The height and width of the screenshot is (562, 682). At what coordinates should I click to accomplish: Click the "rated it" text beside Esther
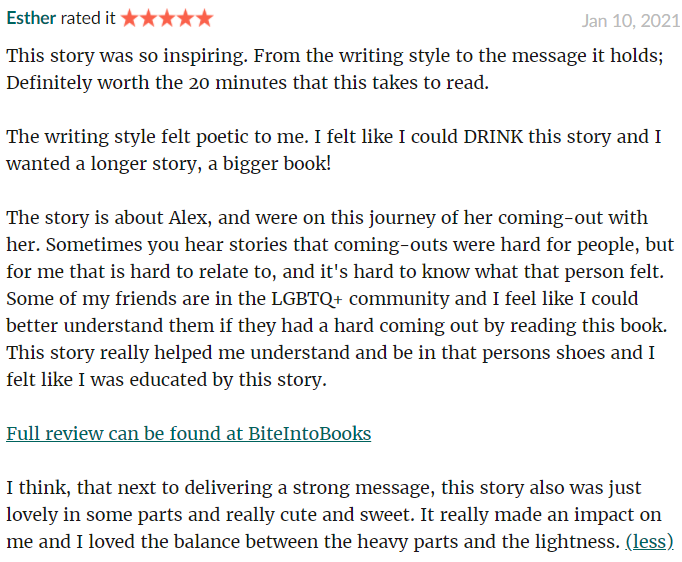click(88, 19)
